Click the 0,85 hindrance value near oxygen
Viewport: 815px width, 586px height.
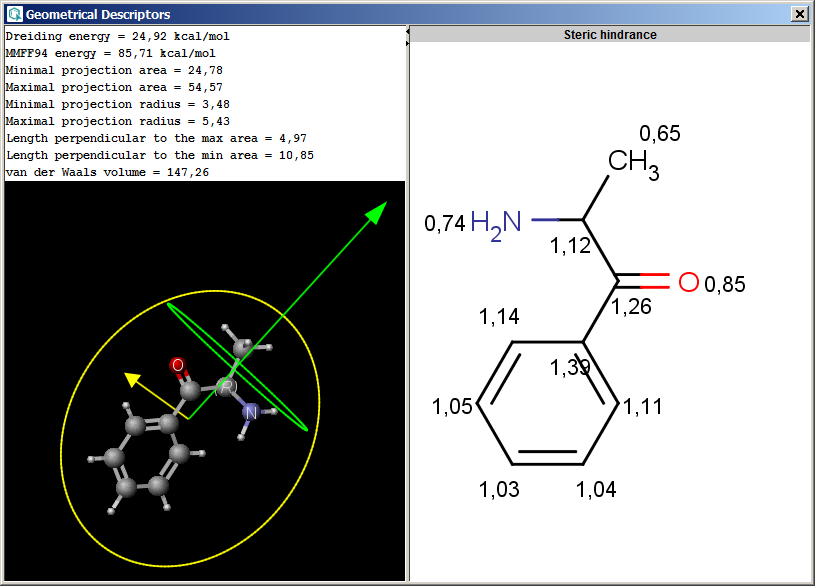pyautogui.click(x=725, y=285)
